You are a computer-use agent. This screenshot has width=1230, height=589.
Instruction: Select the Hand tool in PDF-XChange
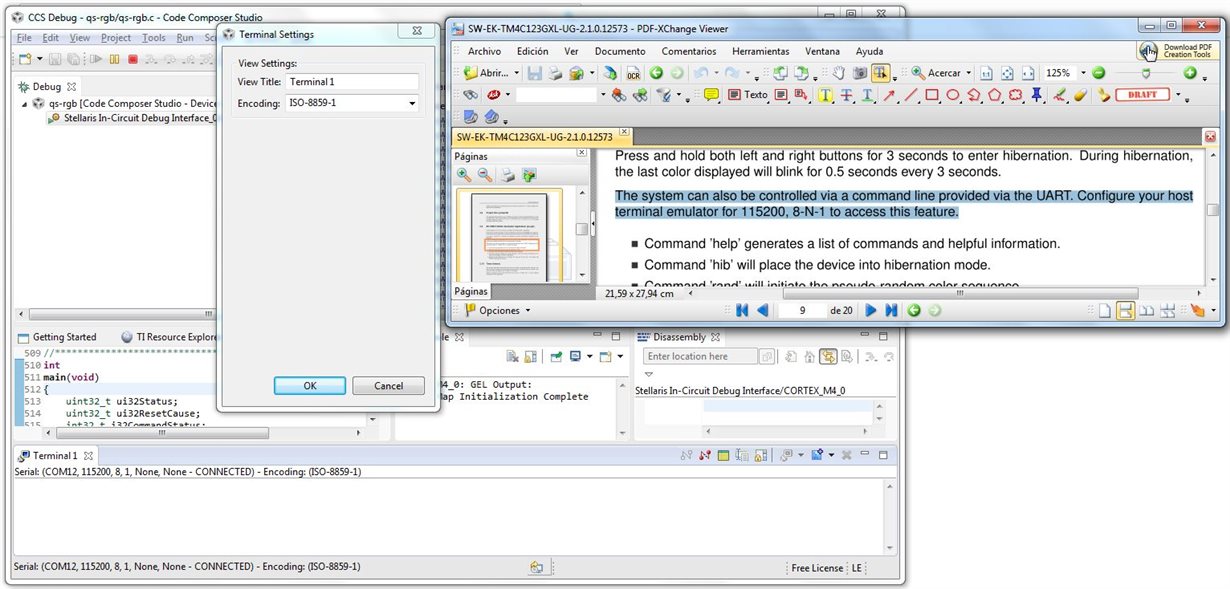coord(838,73)
